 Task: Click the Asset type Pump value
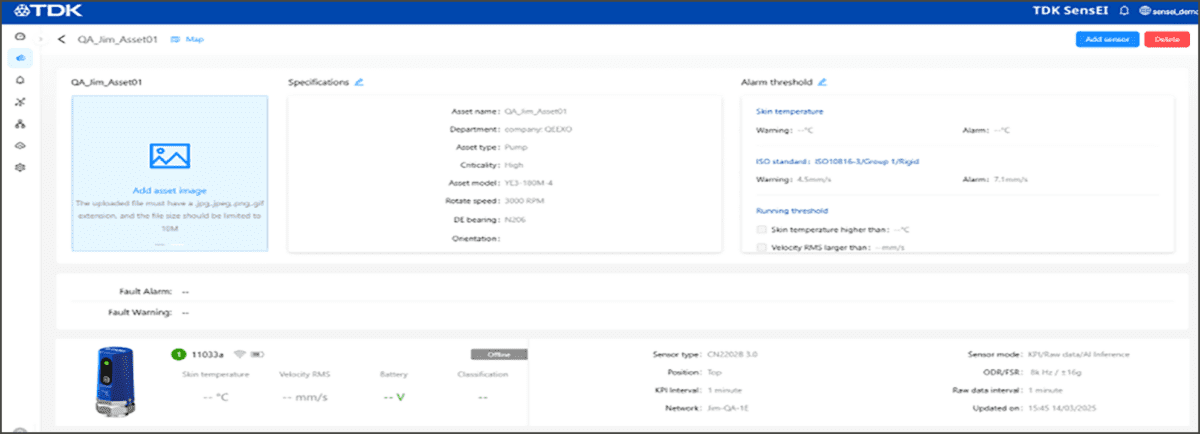pos(517,147)
